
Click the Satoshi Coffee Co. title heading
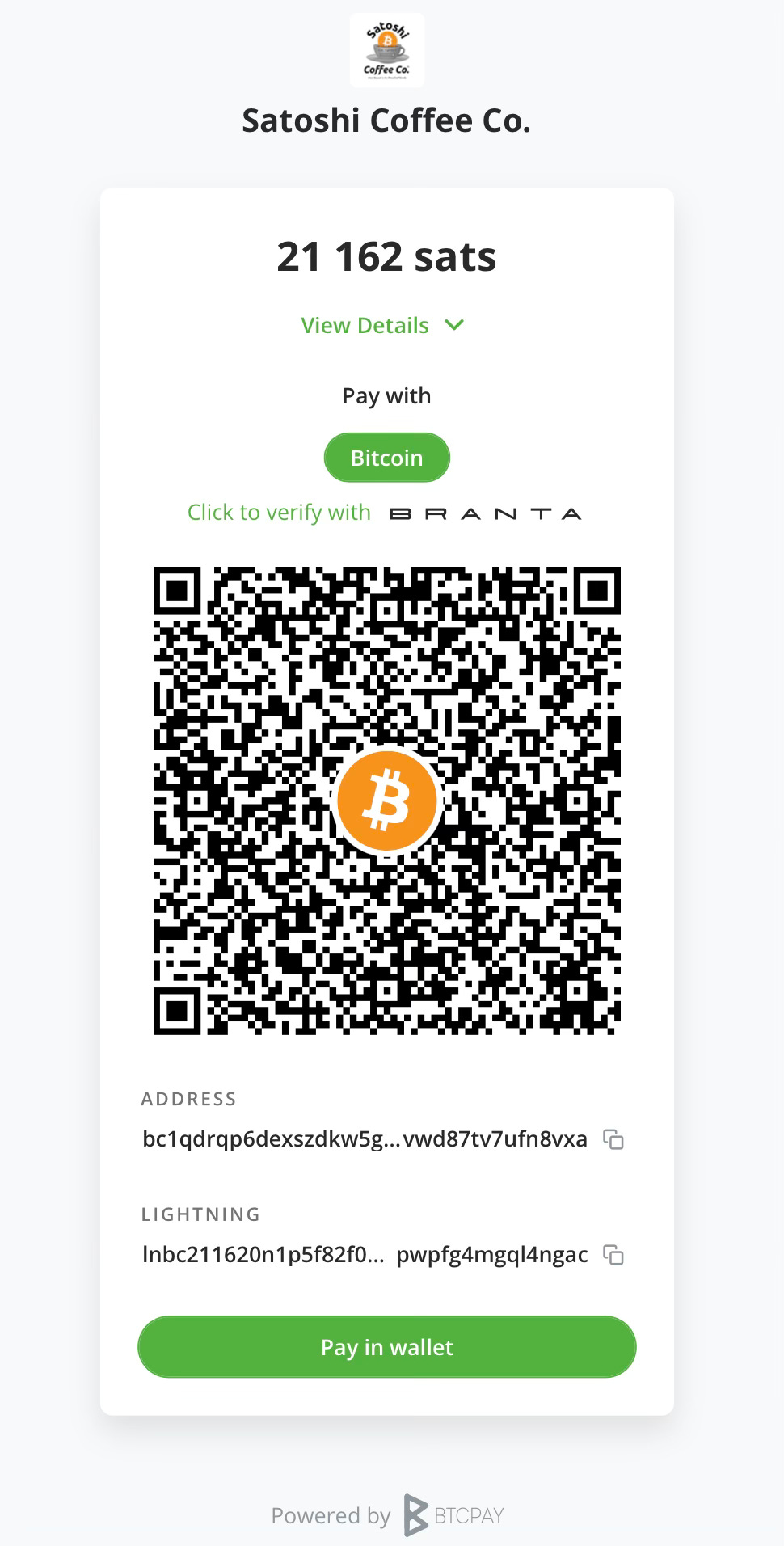click(386, 120)
